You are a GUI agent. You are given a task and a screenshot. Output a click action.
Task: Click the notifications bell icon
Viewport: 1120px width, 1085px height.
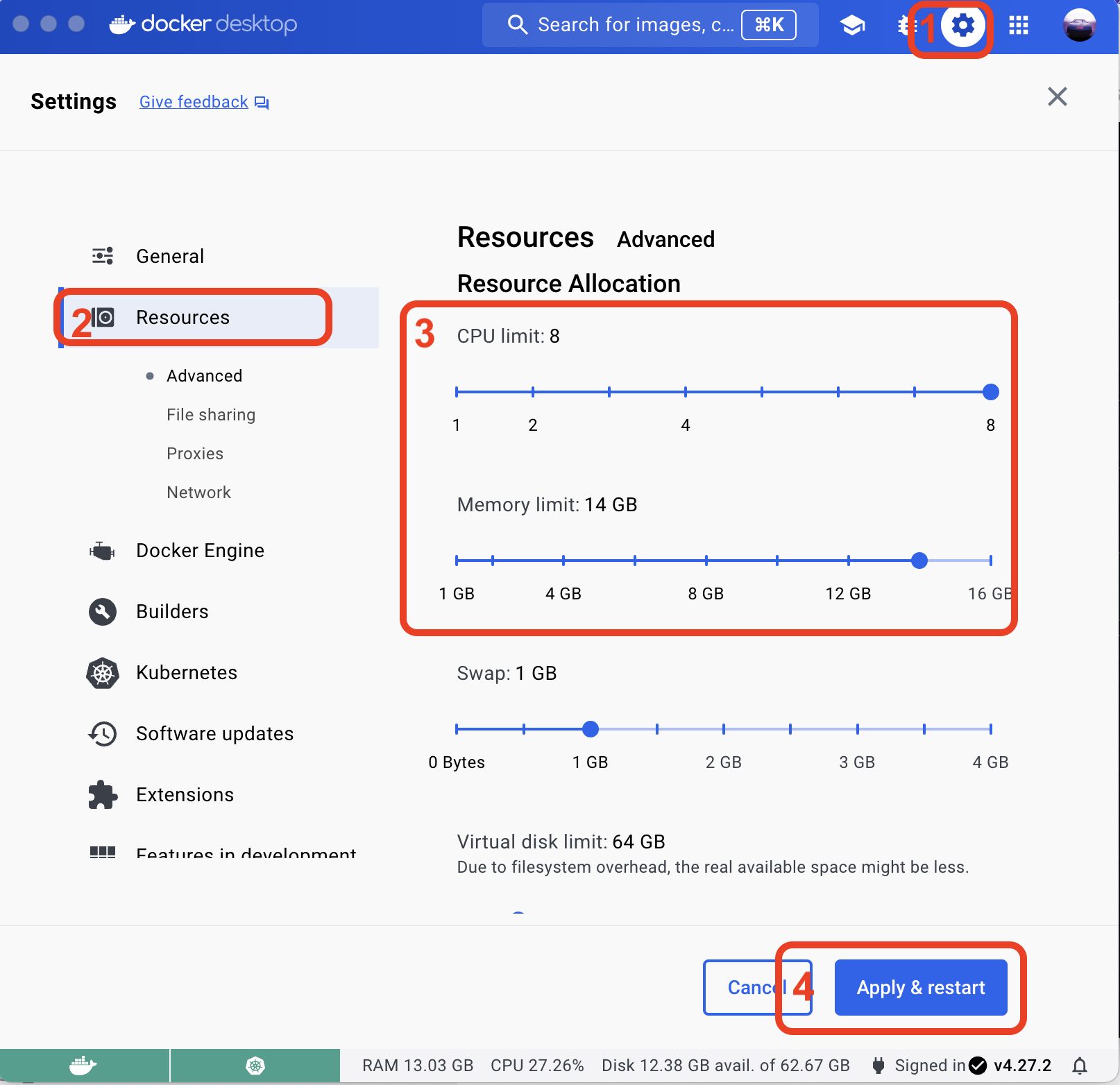(1080, 1065)
